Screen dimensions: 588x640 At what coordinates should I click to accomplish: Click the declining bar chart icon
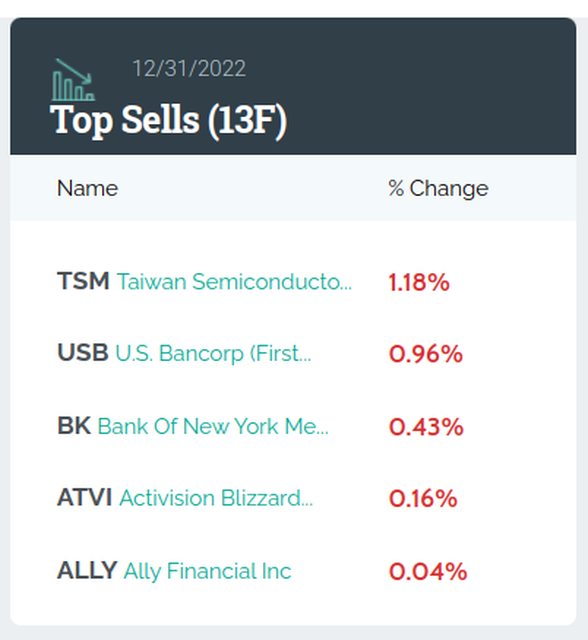(73, 80)
